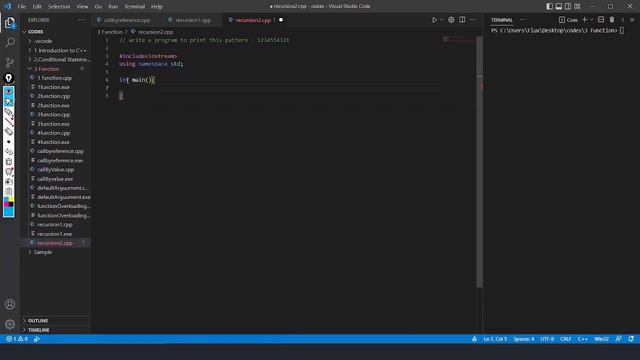Viewport: 640px width, 360px height.
Task: Click the terminal panel left chevron
Action: click(622, 20)
